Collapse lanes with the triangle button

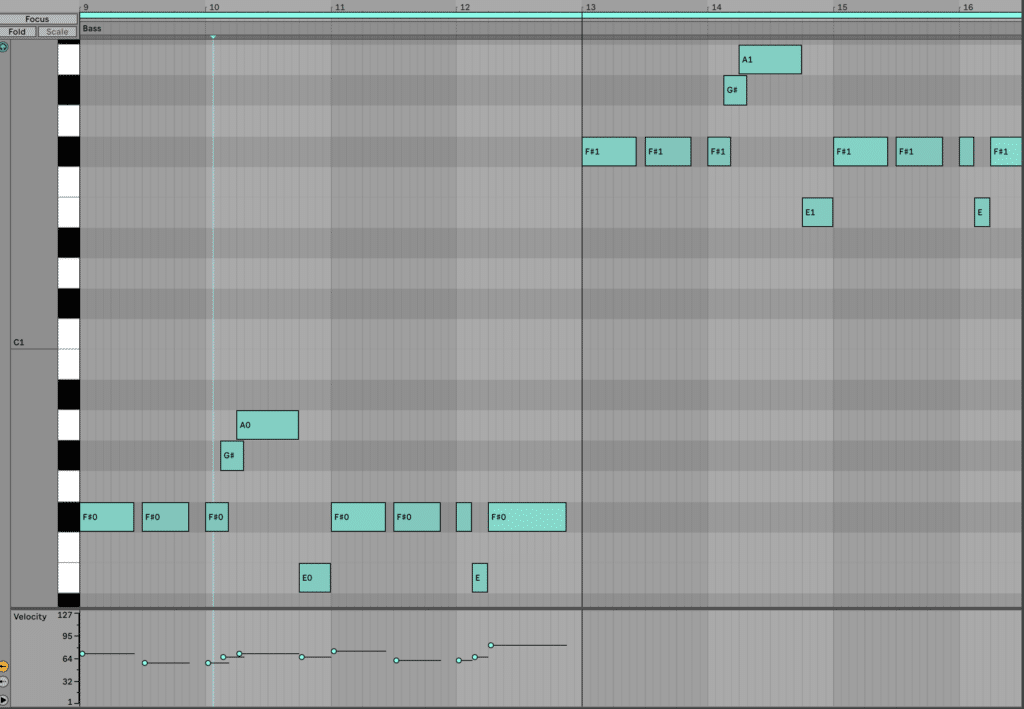pos(3,699)
